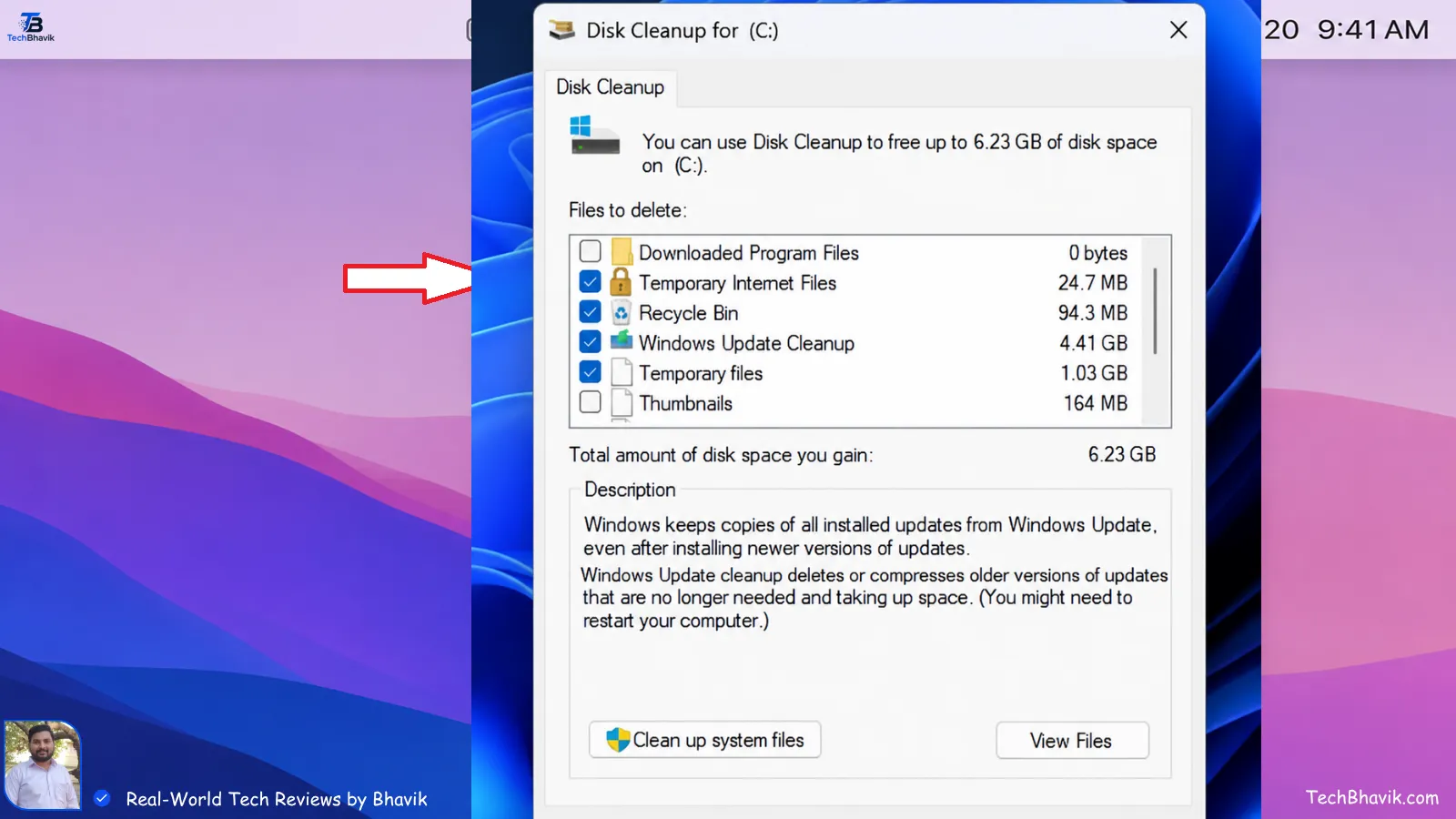
Task: Uncheck the Temporary Internet Files checkbox
Action: [590, 282]
